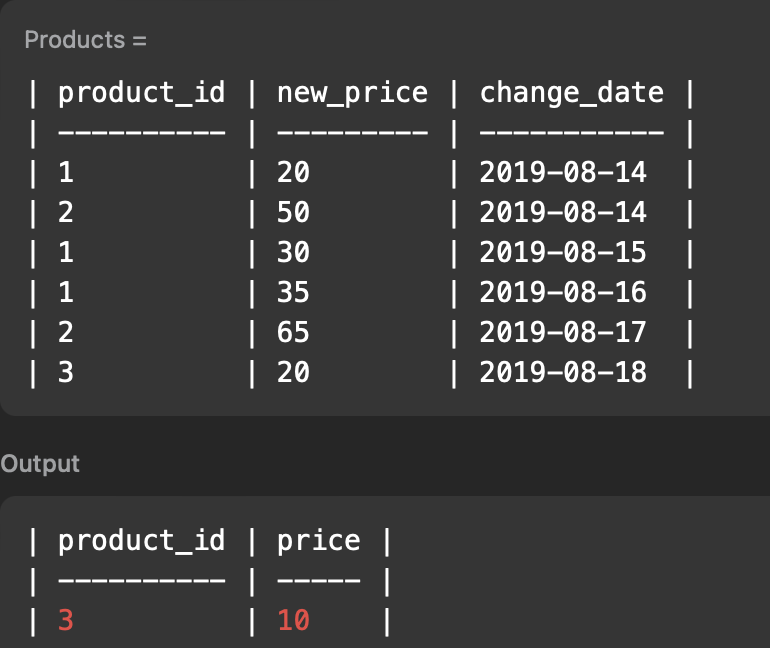
Task: Pick the 2019-08-17 date cell
Action: click(x=563, y=332)
